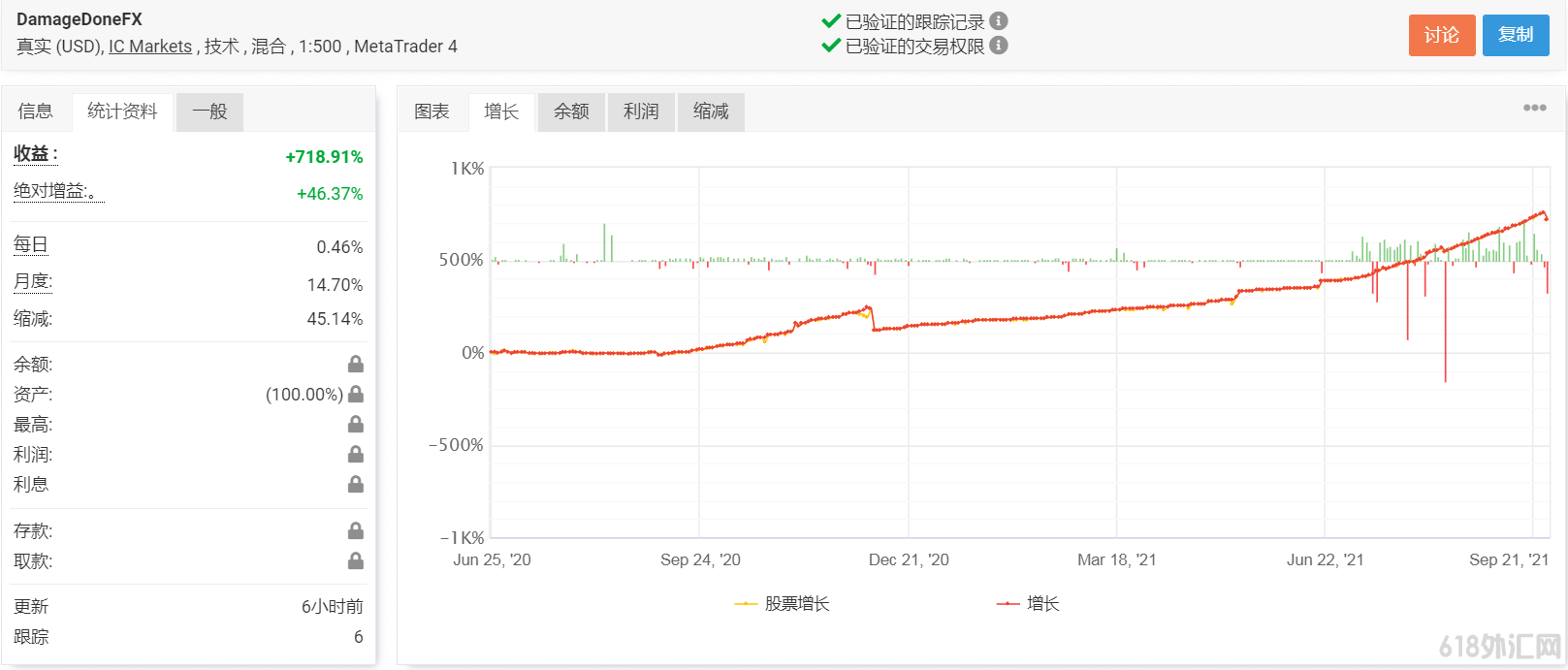
Task: Click the lock icon next to 存款
Action: click(356, 531)
